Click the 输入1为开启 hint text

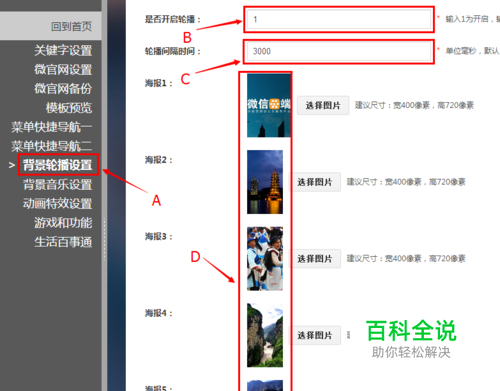[473, 19]
